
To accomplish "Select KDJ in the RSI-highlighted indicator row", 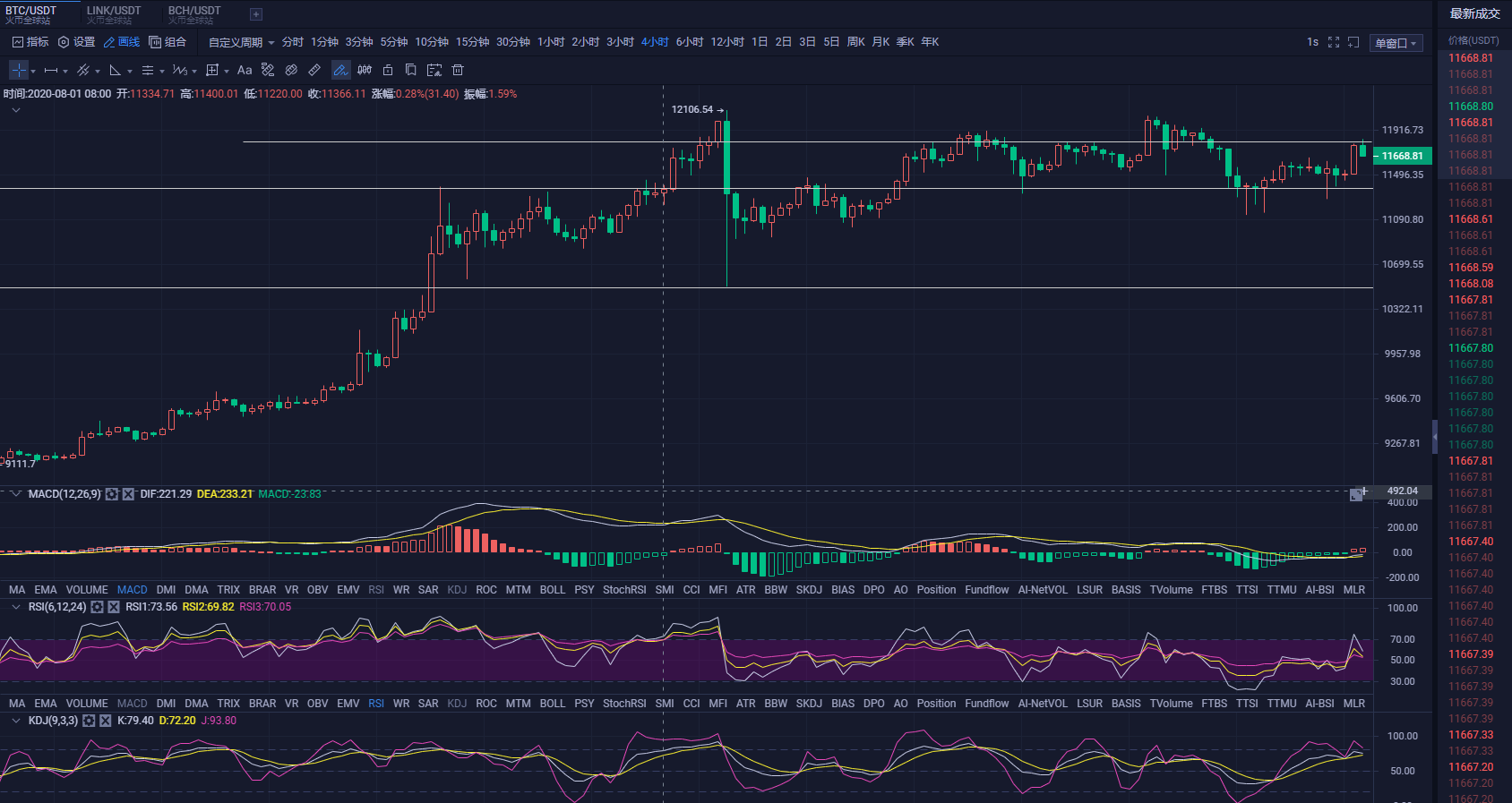I will point(457,704).
